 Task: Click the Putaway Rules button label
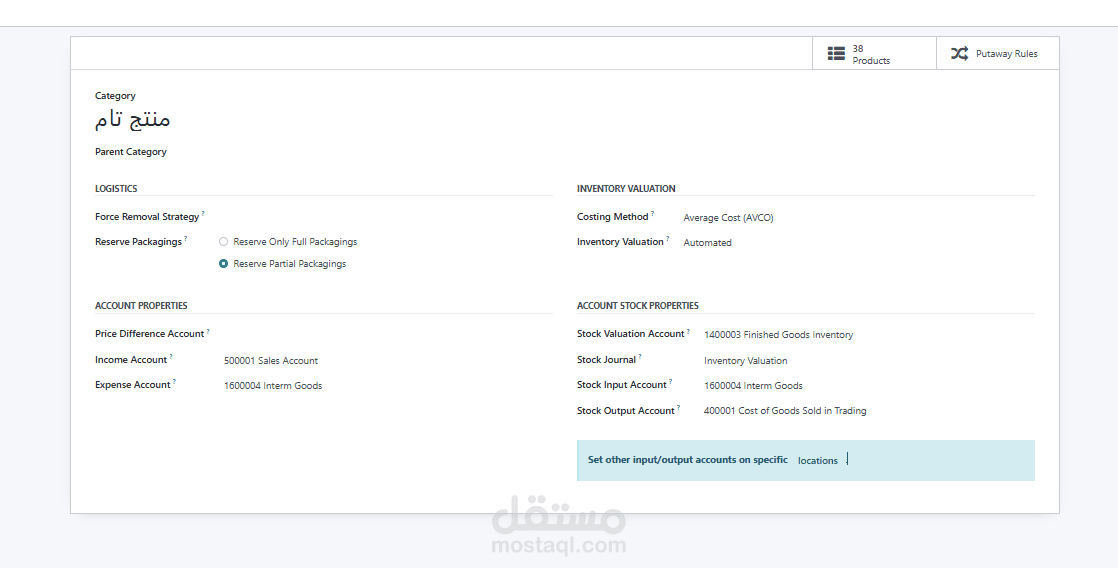tap(1006, 54)
